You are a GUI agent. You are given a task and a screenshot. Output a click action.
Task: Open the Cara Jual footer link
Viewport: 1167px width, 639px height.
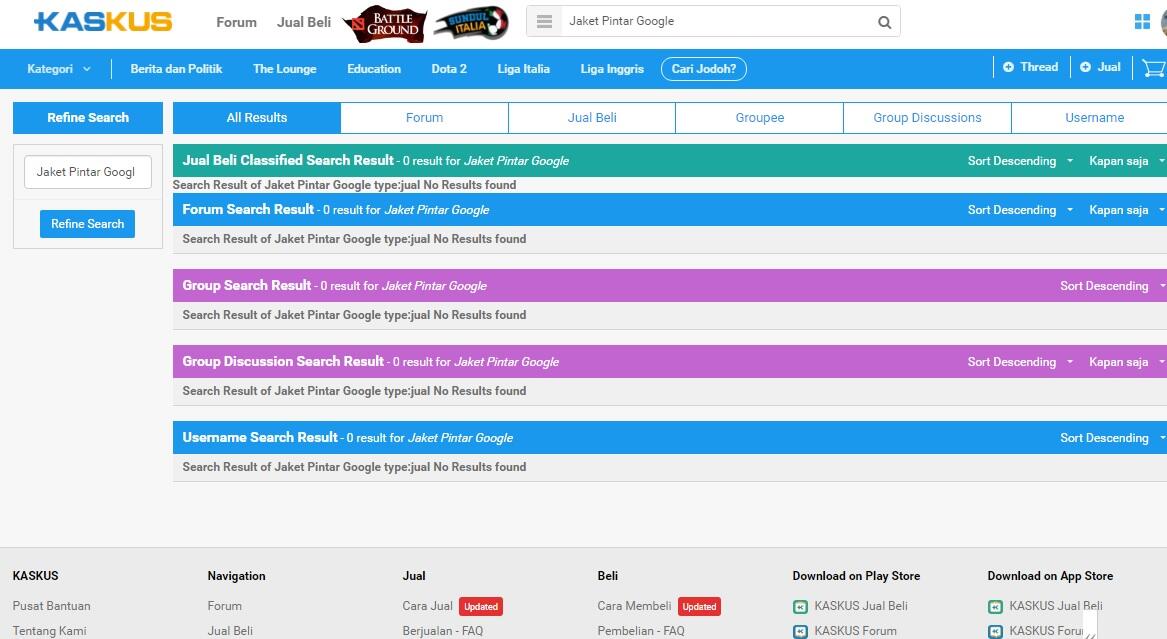[427, 606]
